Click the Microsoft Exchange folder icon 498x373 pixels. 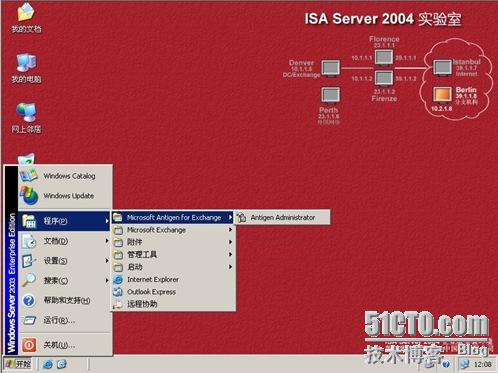point(118,230)
